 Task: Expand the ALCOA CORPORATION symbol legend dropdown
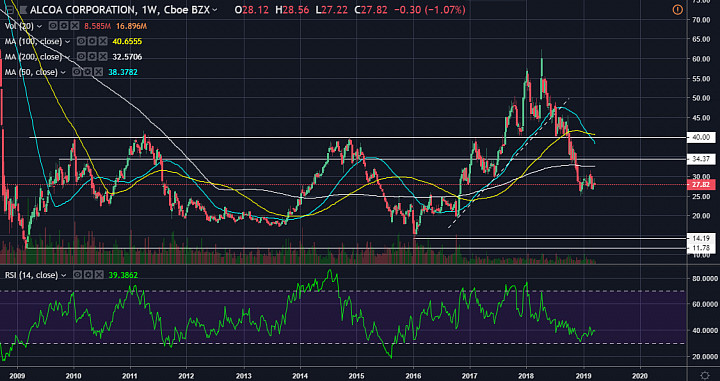215,10
